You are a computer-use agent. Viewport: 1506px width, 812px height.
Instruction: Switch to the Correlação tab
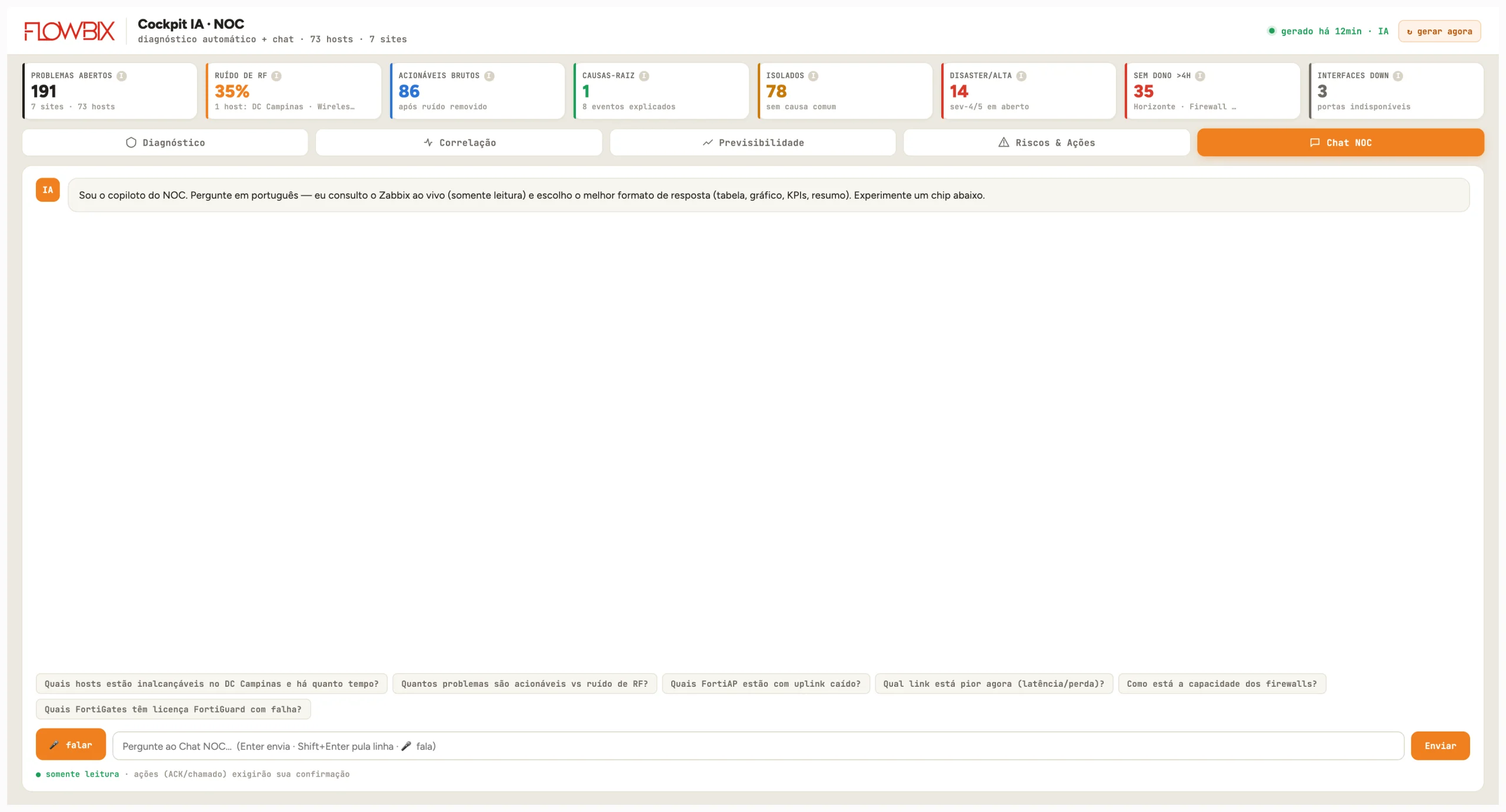[459, 142]
